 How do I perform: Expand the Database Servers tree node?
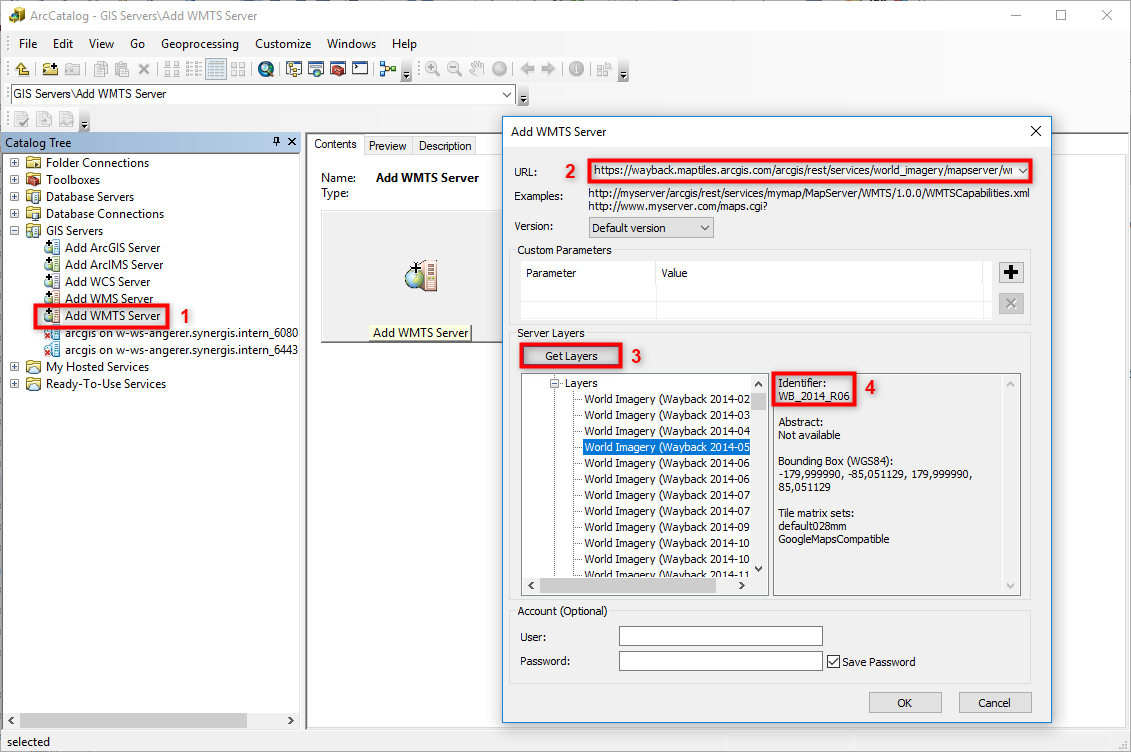tap(12, 196)
